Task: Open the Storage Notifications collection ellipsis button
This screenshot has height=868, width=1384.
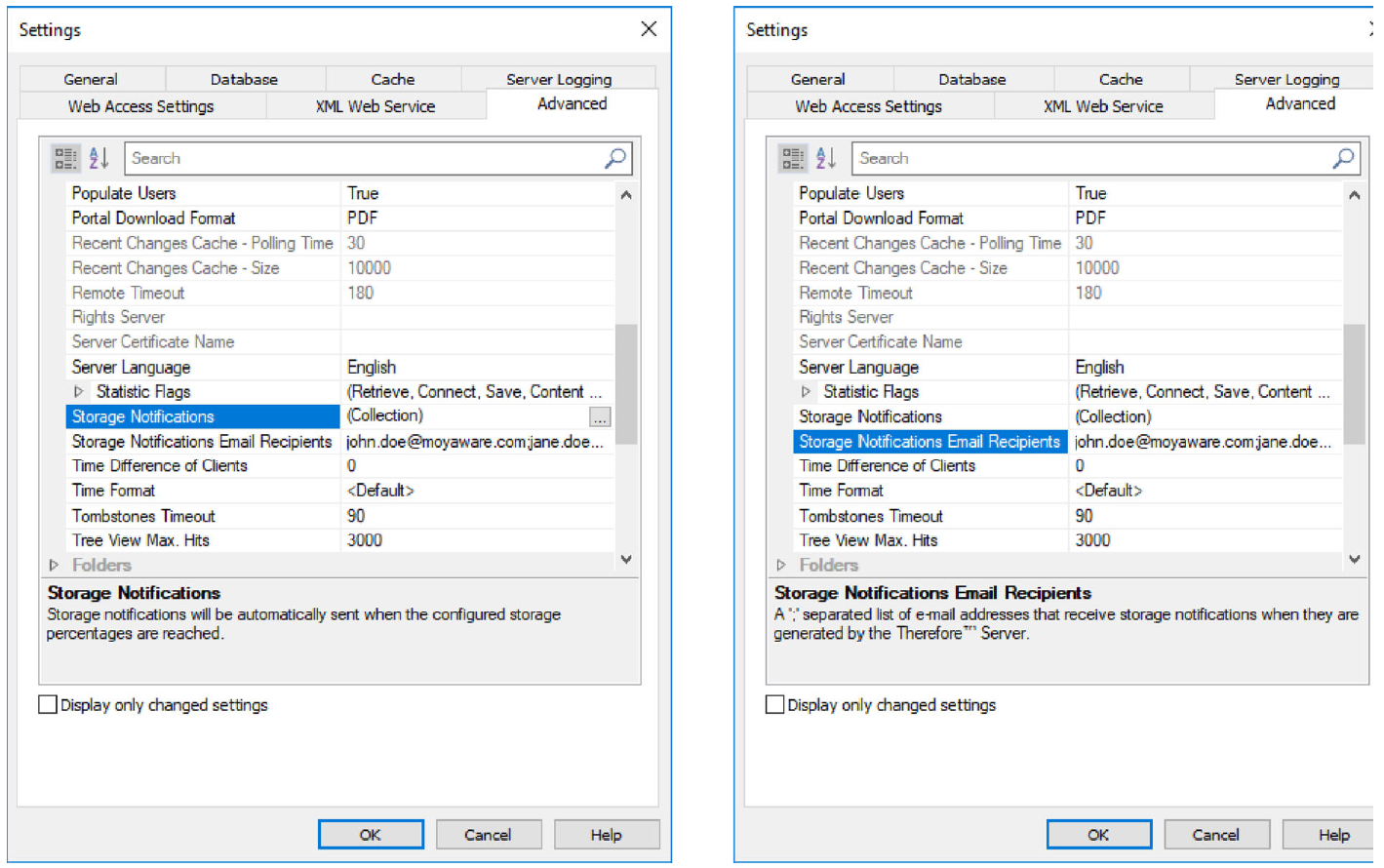Action: click(600, 417)
